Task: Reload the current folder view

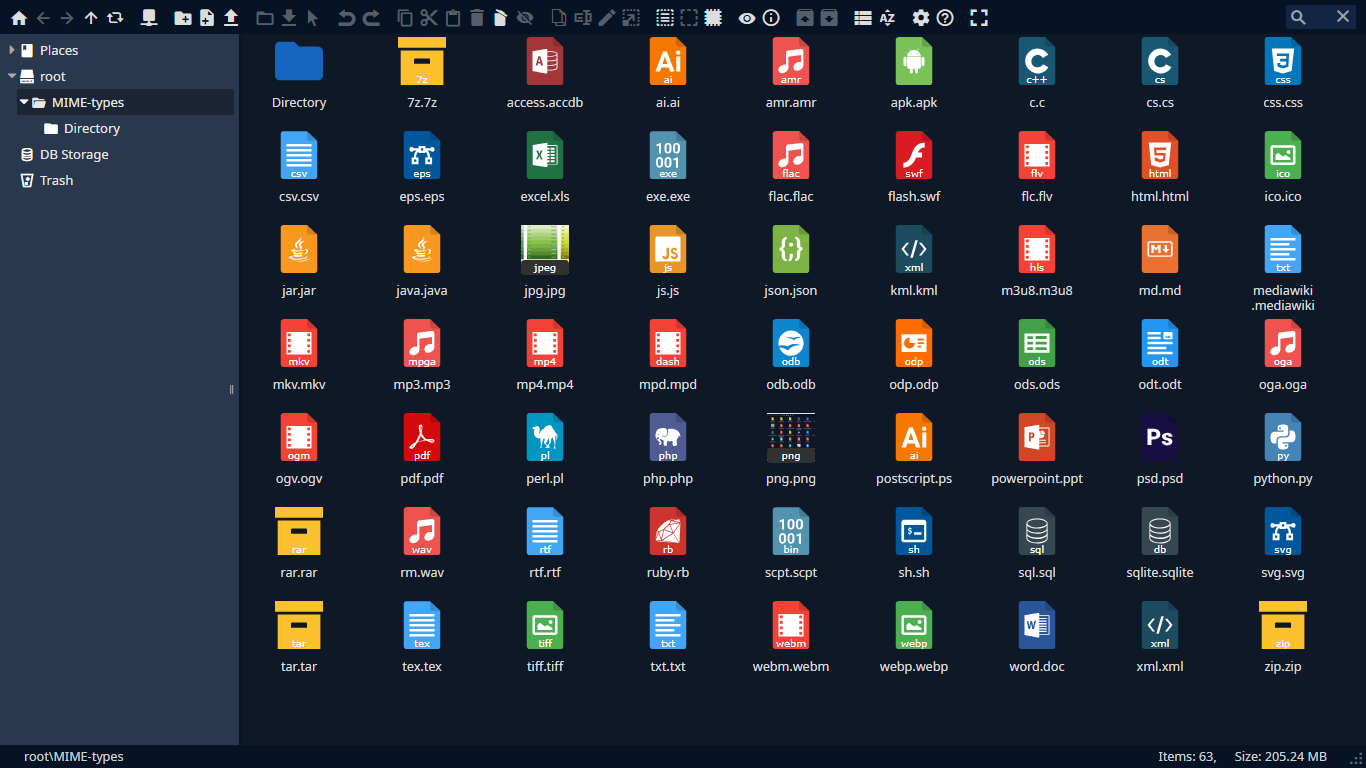Action: [115, 18]
